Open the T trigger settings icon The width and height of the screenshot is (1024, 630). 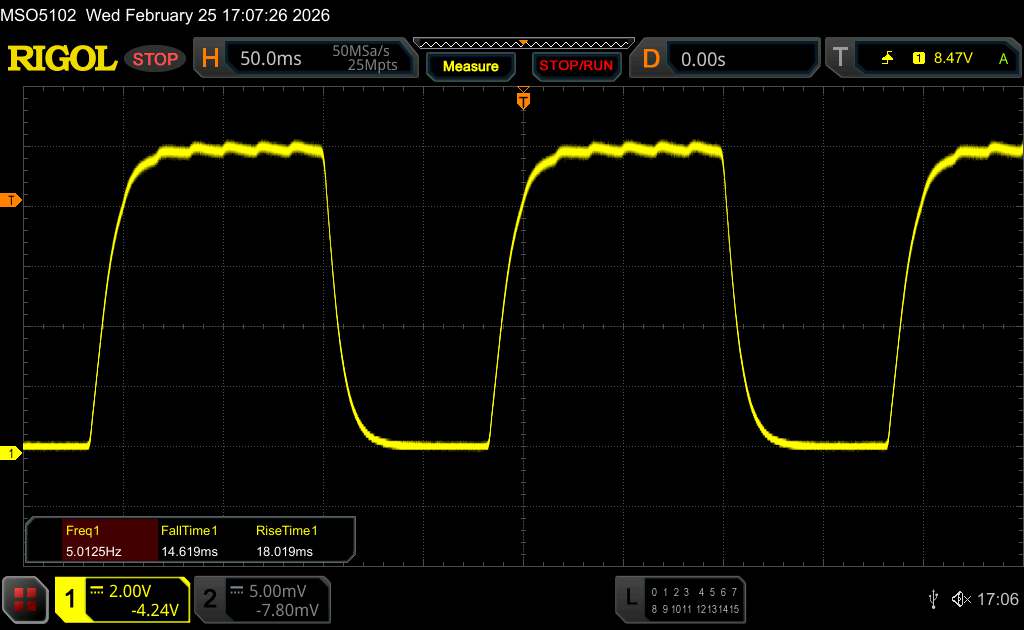(840, 59)
